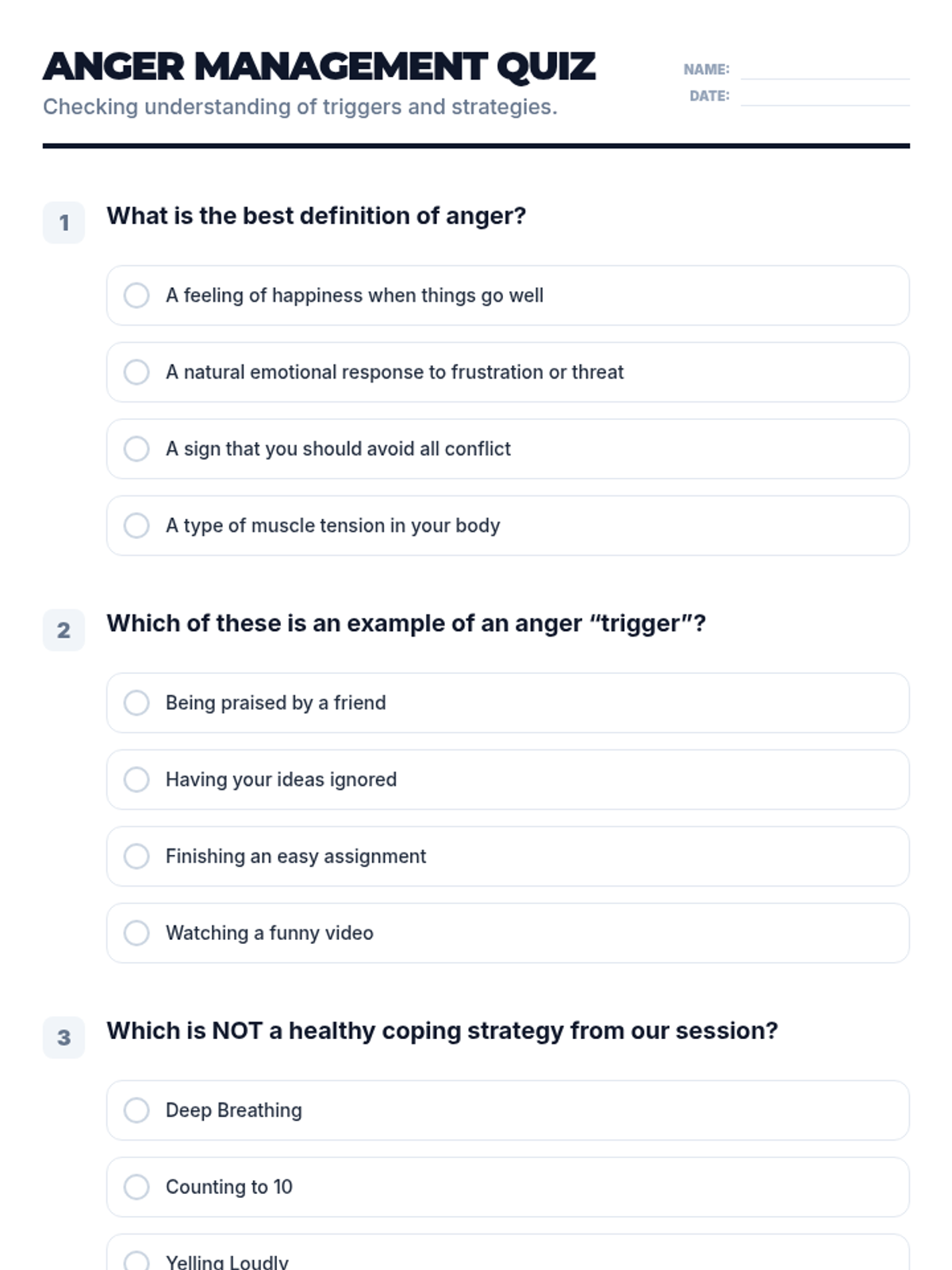Click question number 3 badge

[63, 1037]
